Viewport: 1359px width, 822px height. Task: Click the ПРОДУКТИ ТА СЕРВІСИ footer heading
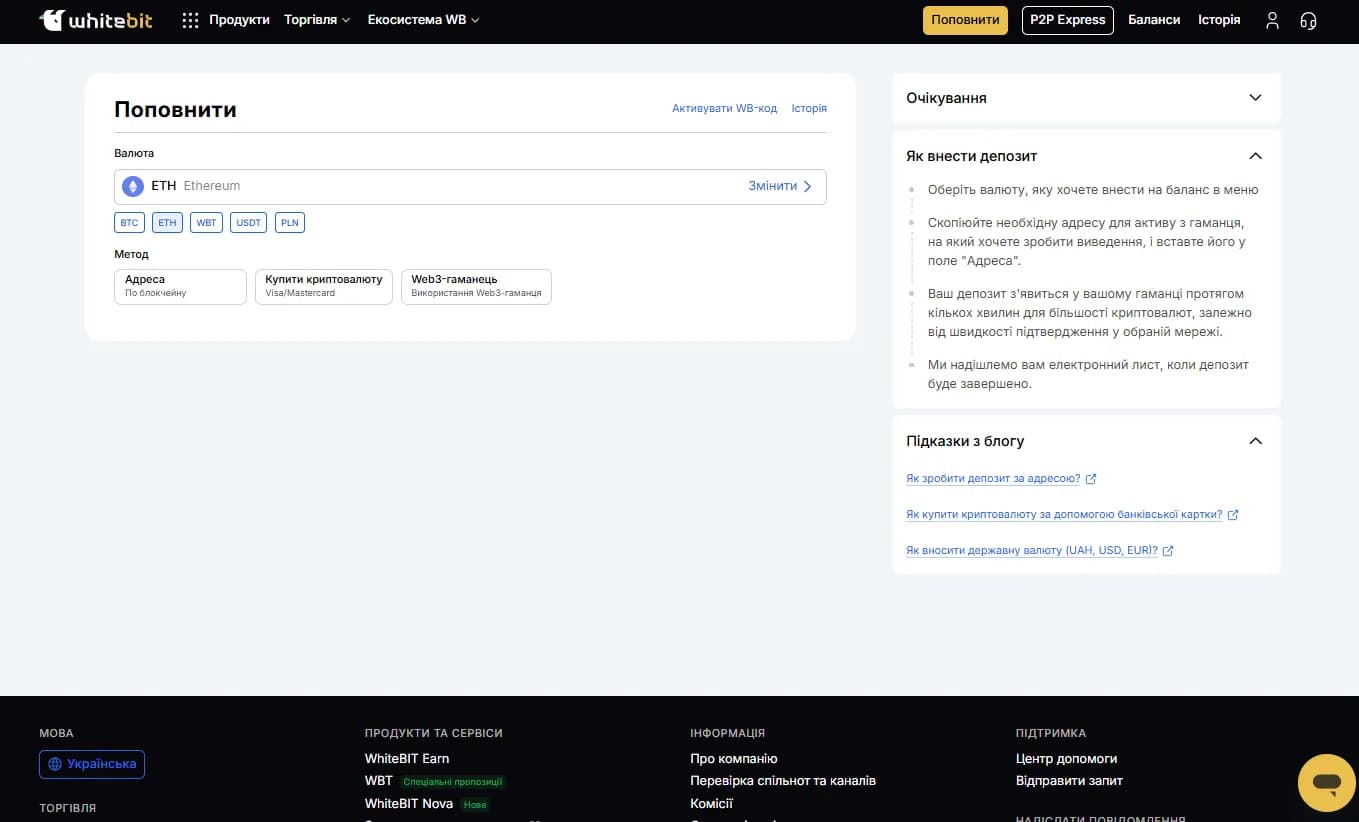(434, 733)
